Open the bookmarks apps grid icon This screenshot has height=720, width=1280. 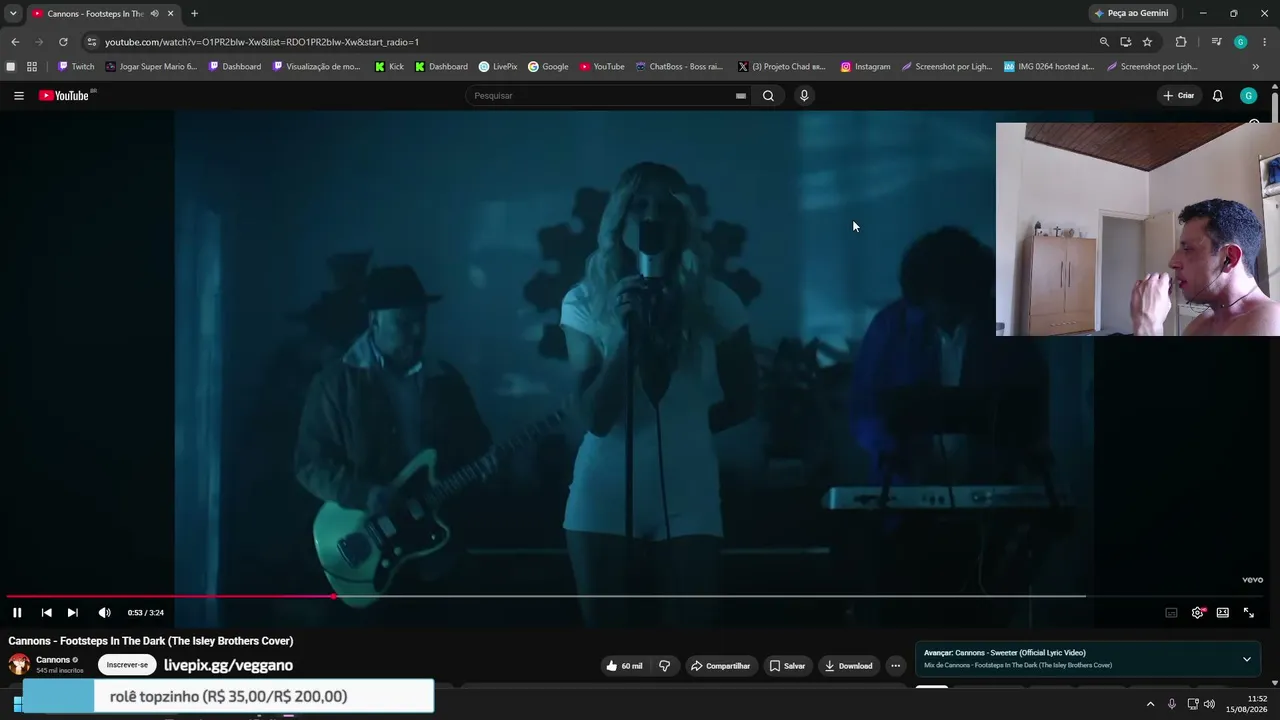click(32, 67)
